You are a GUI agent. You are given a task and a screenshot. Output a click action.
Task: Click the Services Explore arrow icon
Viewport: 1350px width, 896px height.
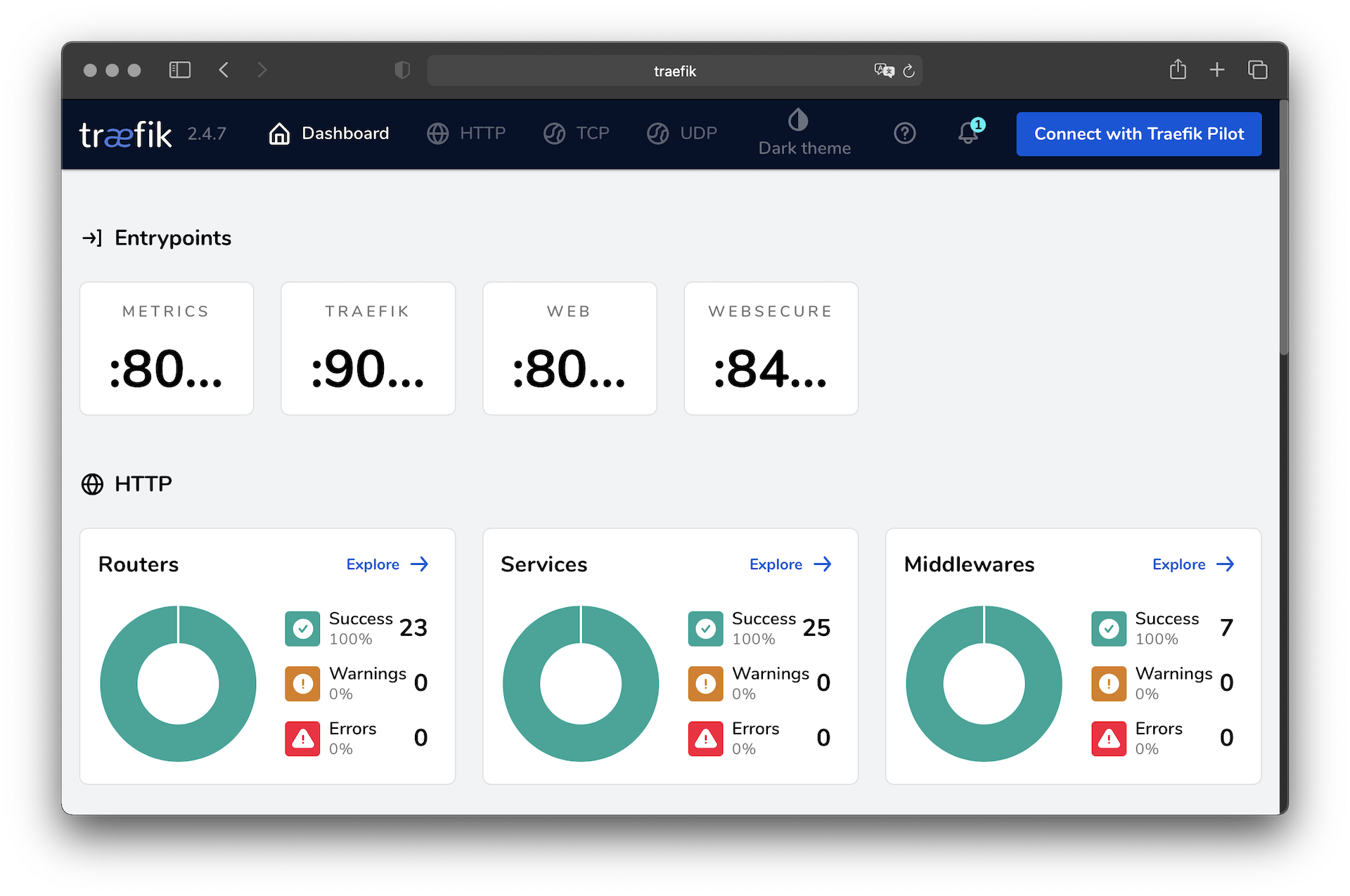[823, 564]
